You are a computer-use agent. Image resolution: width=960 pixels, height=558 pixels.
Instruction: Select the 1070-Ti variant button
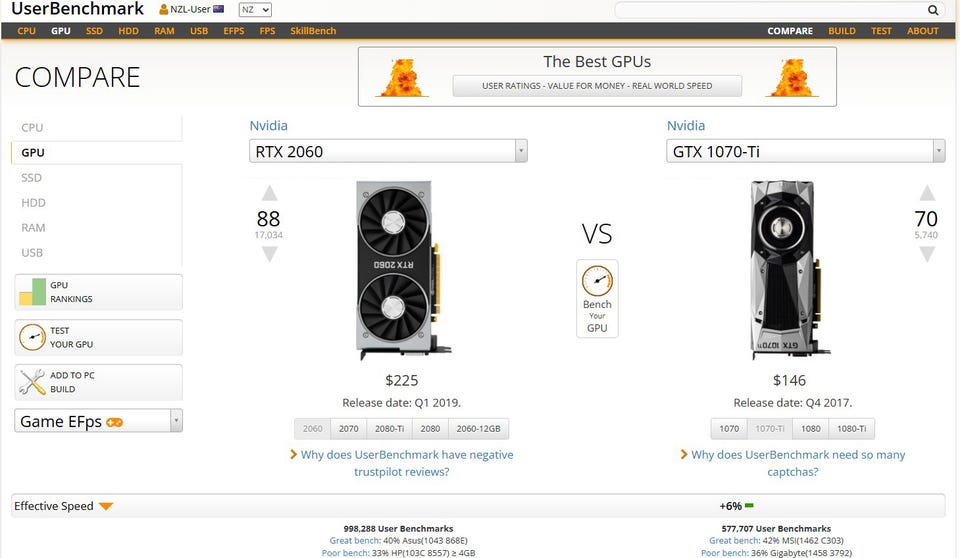[770, 429]
